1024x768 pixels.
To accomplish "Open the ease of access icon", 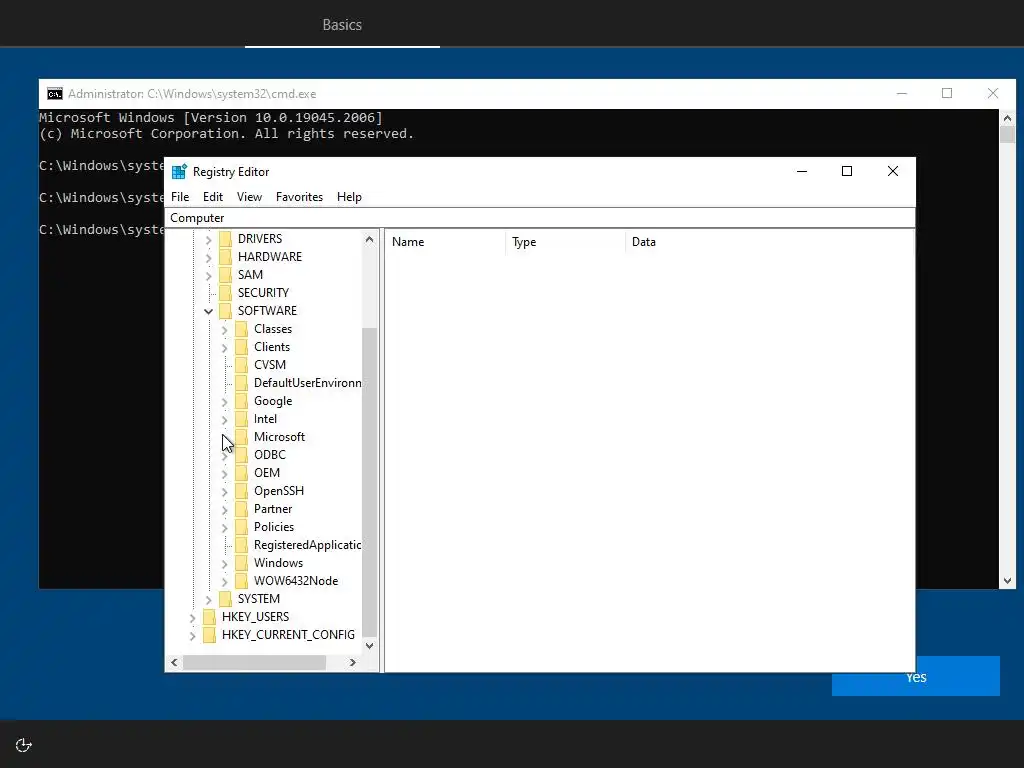I will coord(24,745).
